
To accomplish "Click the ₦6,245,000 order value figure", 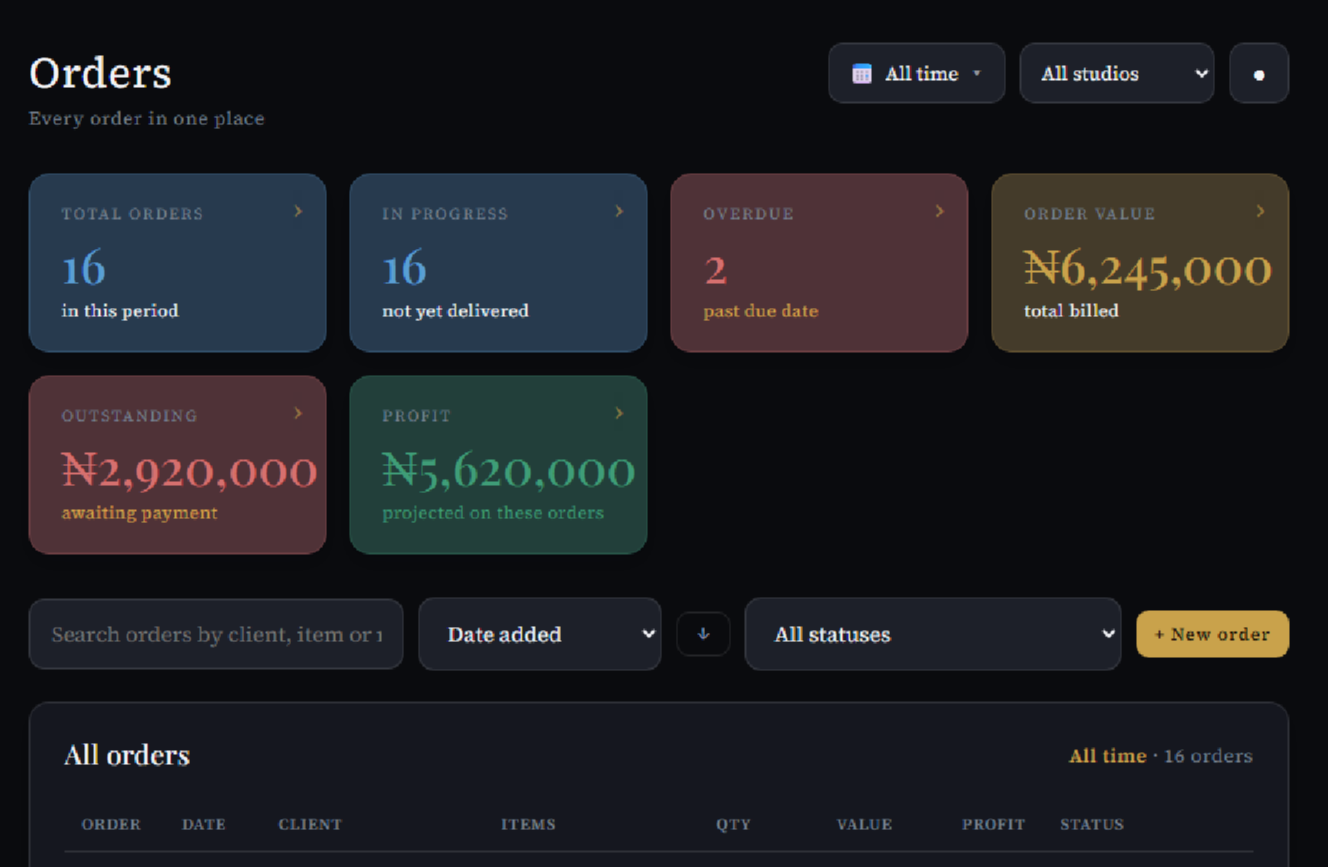I will [1148, 269].
